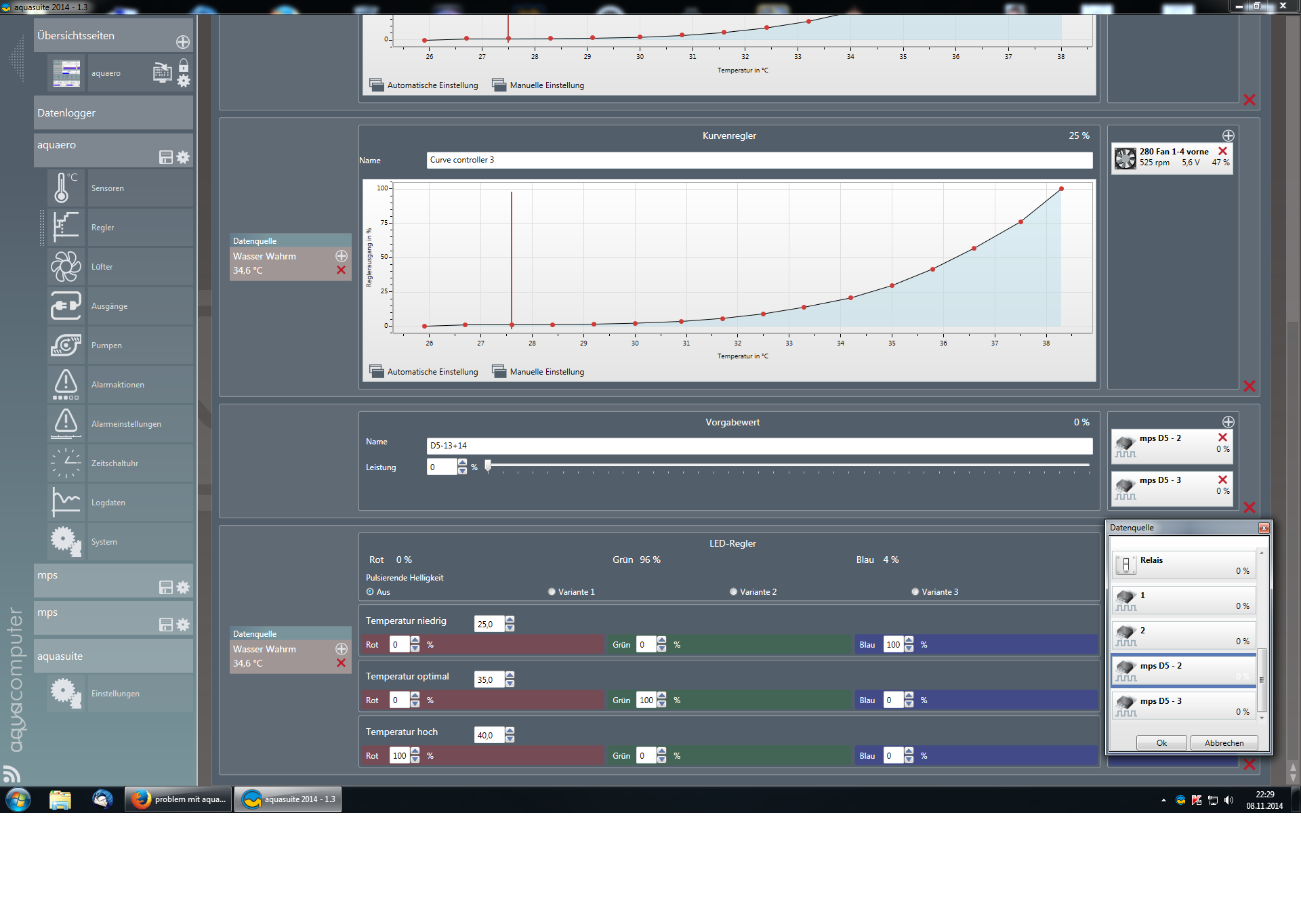Open the Lüfter fan icon

pyautogui.click(x=66, y=266)
